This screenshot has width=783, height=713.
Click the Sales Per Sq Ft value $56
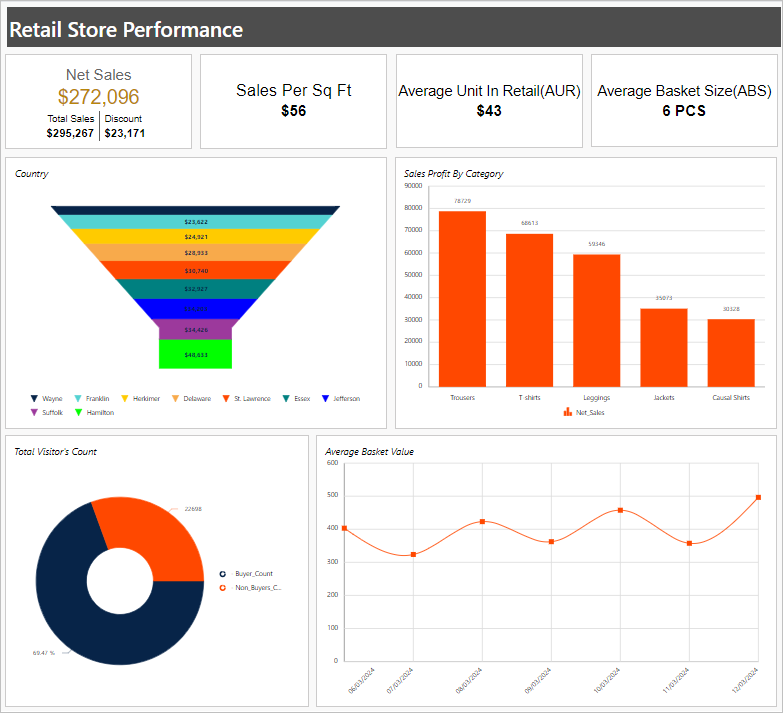(294, 111)
